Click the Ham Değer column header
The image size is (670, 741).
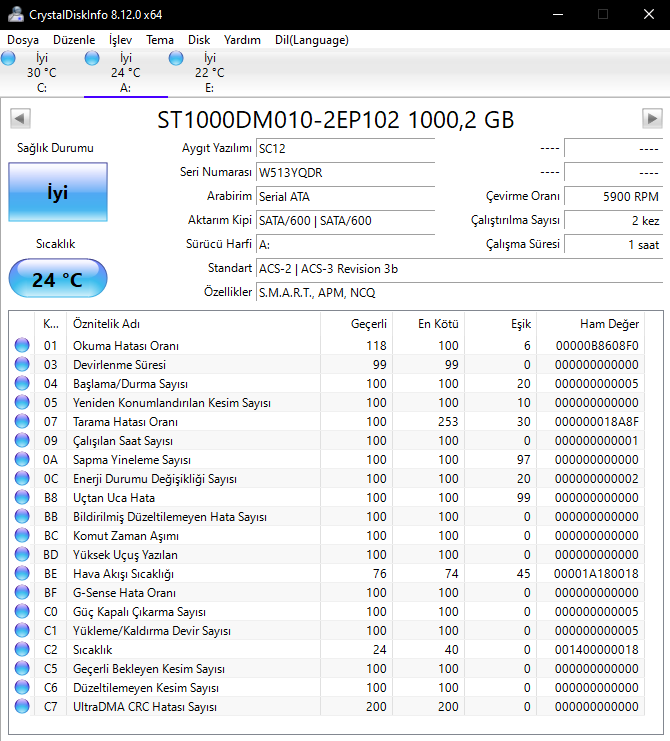click(590, 324)
